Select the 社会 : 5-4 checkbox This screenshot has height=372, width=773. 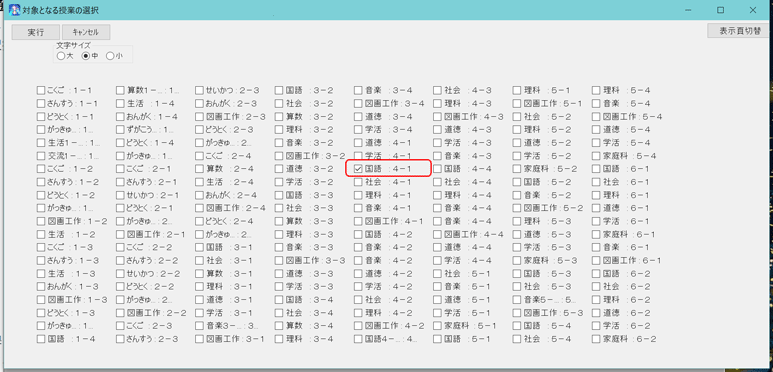[517, 339]
